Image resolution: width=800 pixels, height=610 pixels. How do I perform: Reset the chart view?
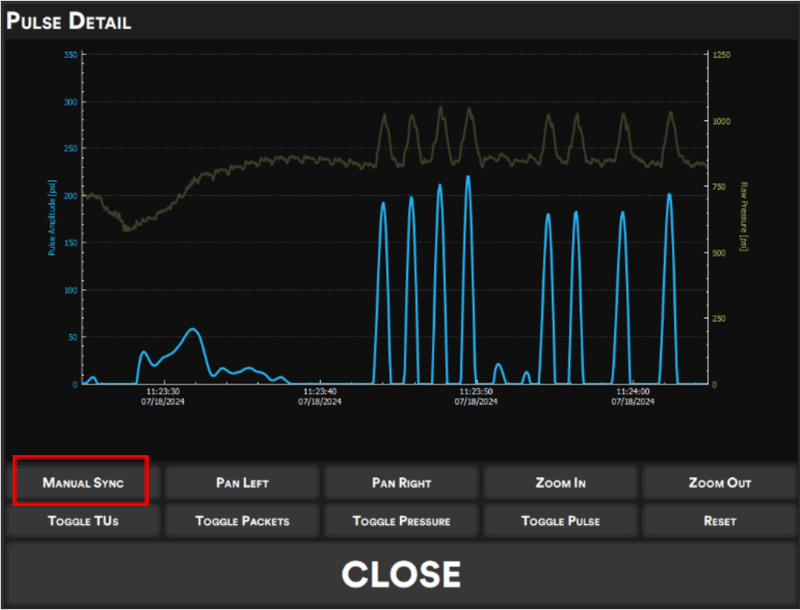pyautogui.click(x=719, y=521)
